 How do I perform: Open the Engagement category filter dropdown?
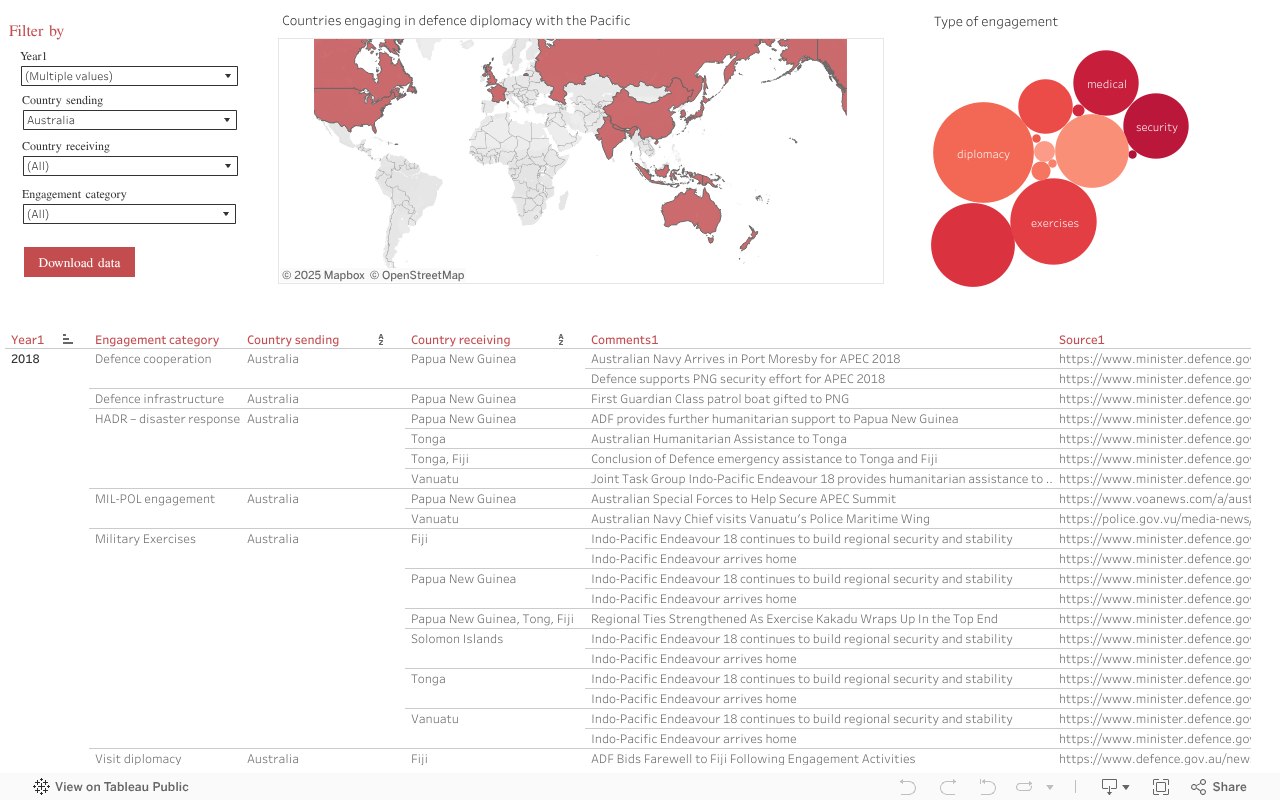[x=228, y=214]
